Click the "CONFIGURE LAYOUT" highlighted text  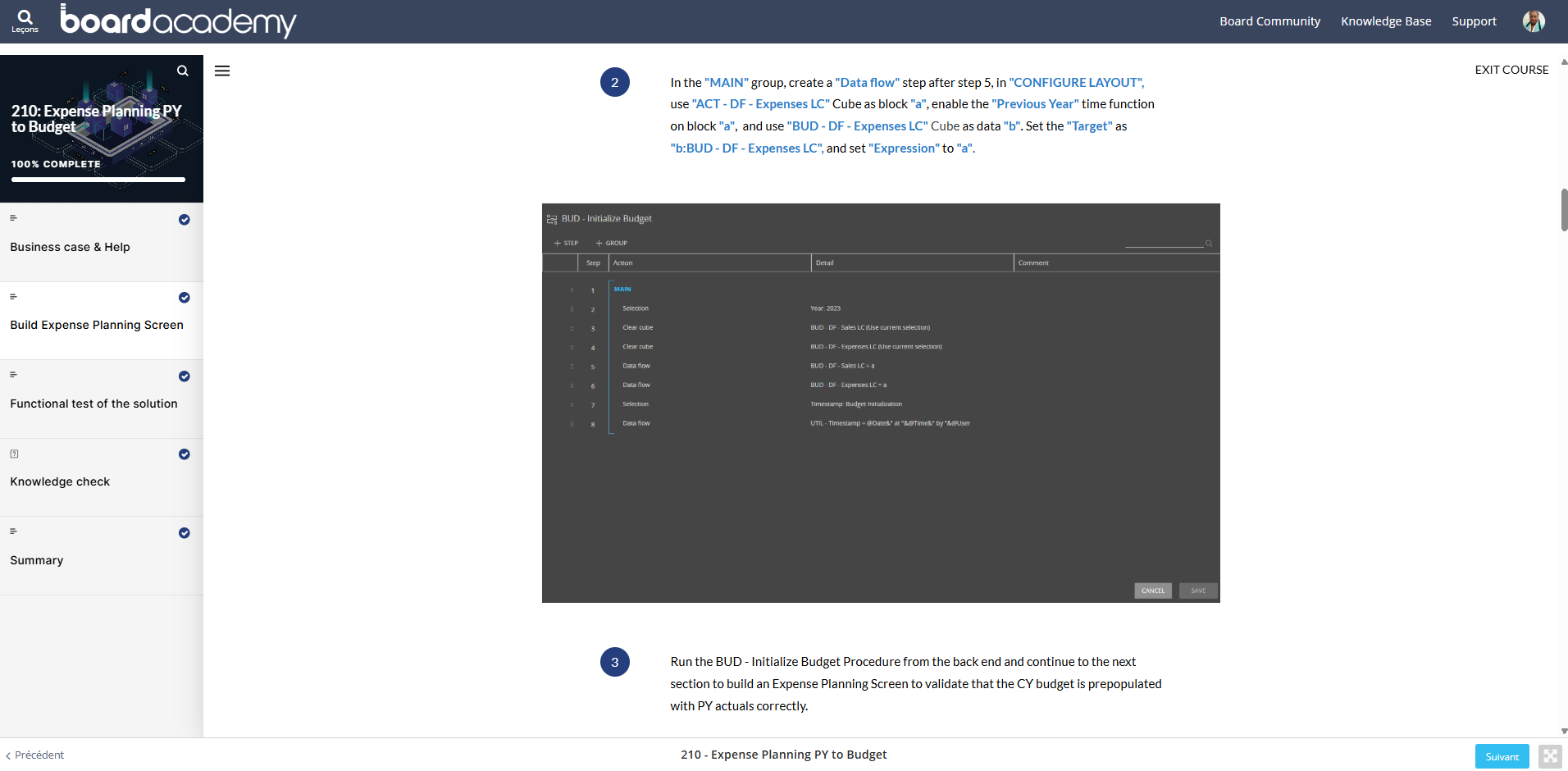[1076, 83]
